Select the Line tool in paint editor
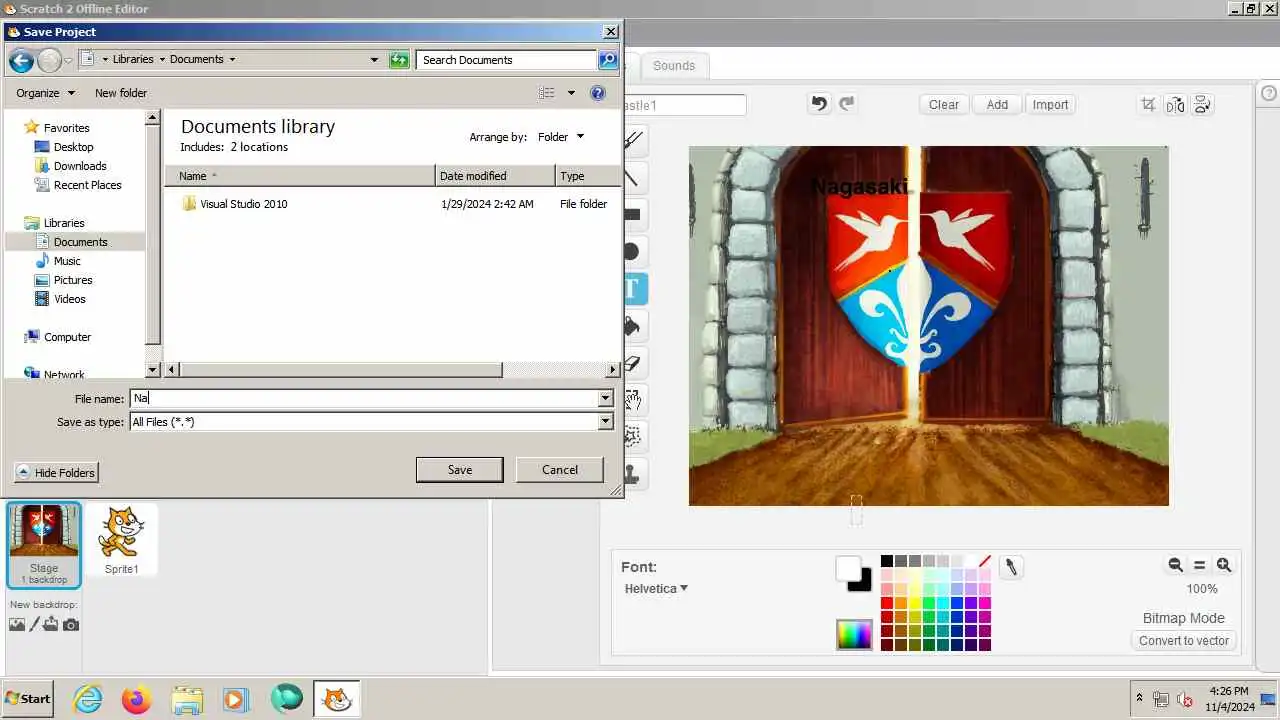 (635, 178)
